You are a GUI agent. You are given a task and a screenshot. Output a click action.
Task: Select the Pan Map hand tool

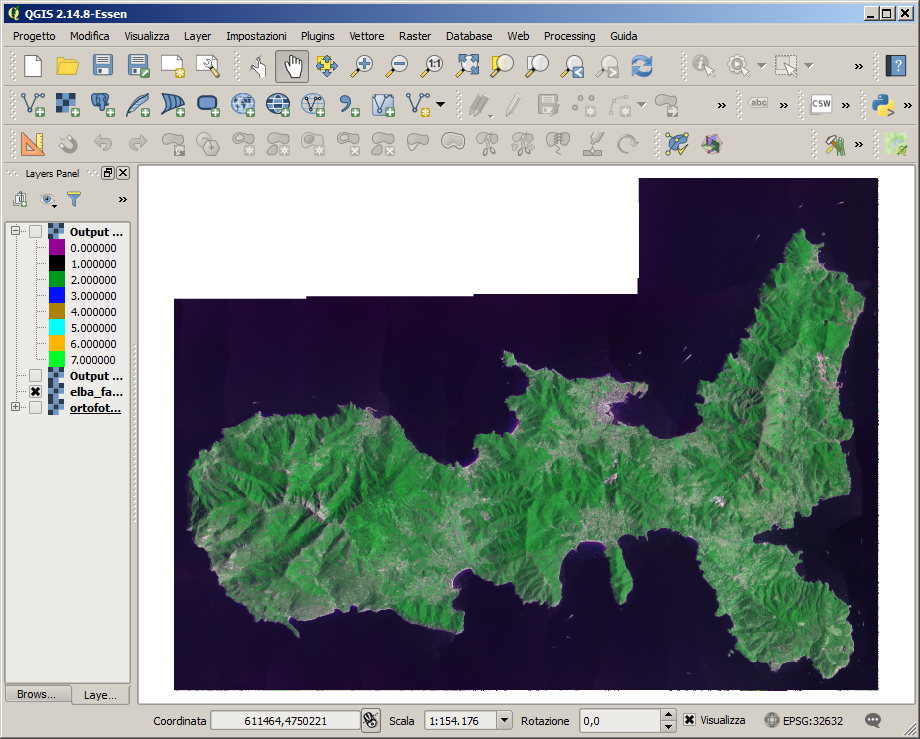[x=292, y=66]
